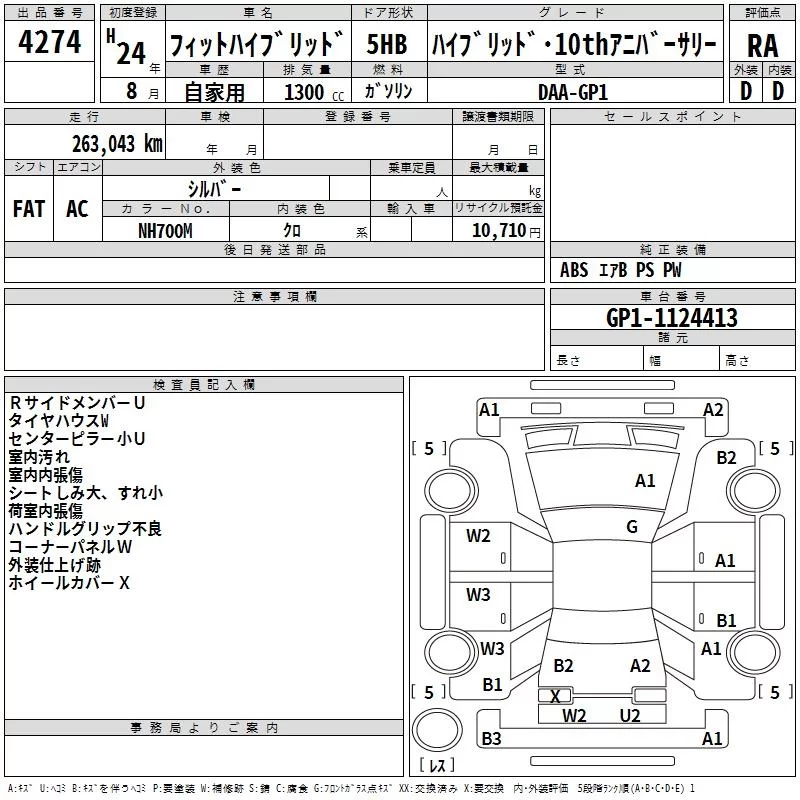Image resolution: width=800 pixels, height=800 pixels.
Task: Click the spare tire circle icon
Action: pyautogui.click(x=437, y=730)
